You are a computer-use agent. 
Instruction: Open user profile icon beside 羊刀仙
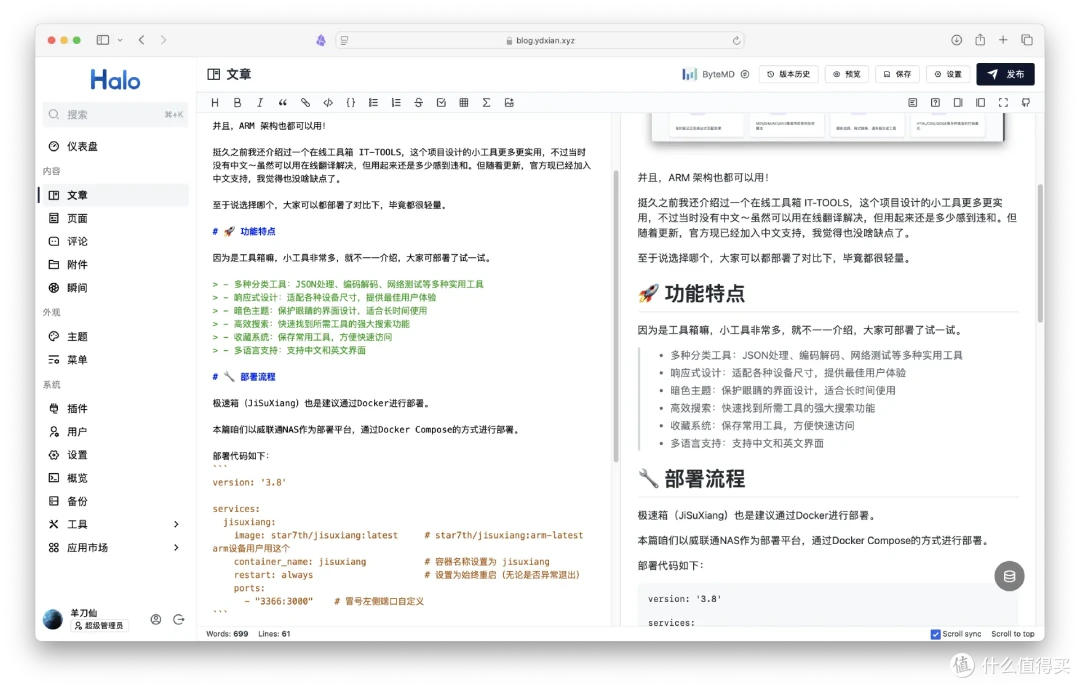(156, 619)
